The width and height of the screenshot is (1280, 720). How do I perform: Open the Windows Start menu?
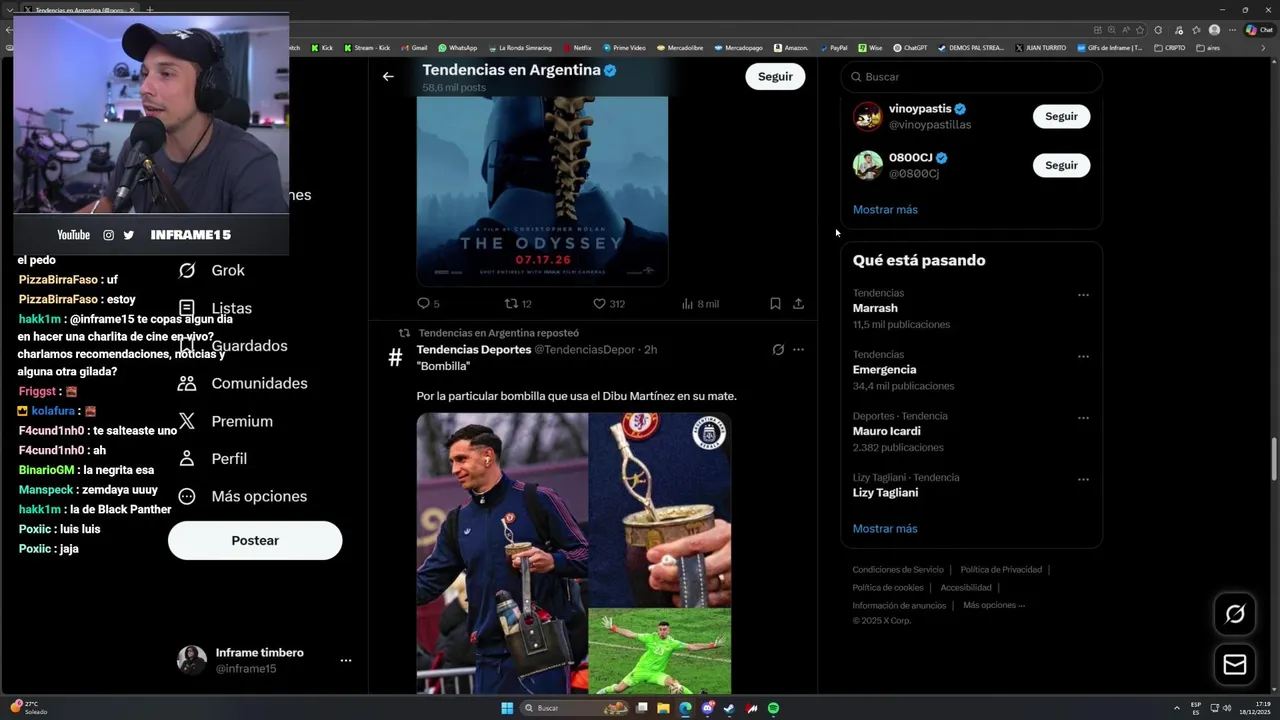click(507, 708)
